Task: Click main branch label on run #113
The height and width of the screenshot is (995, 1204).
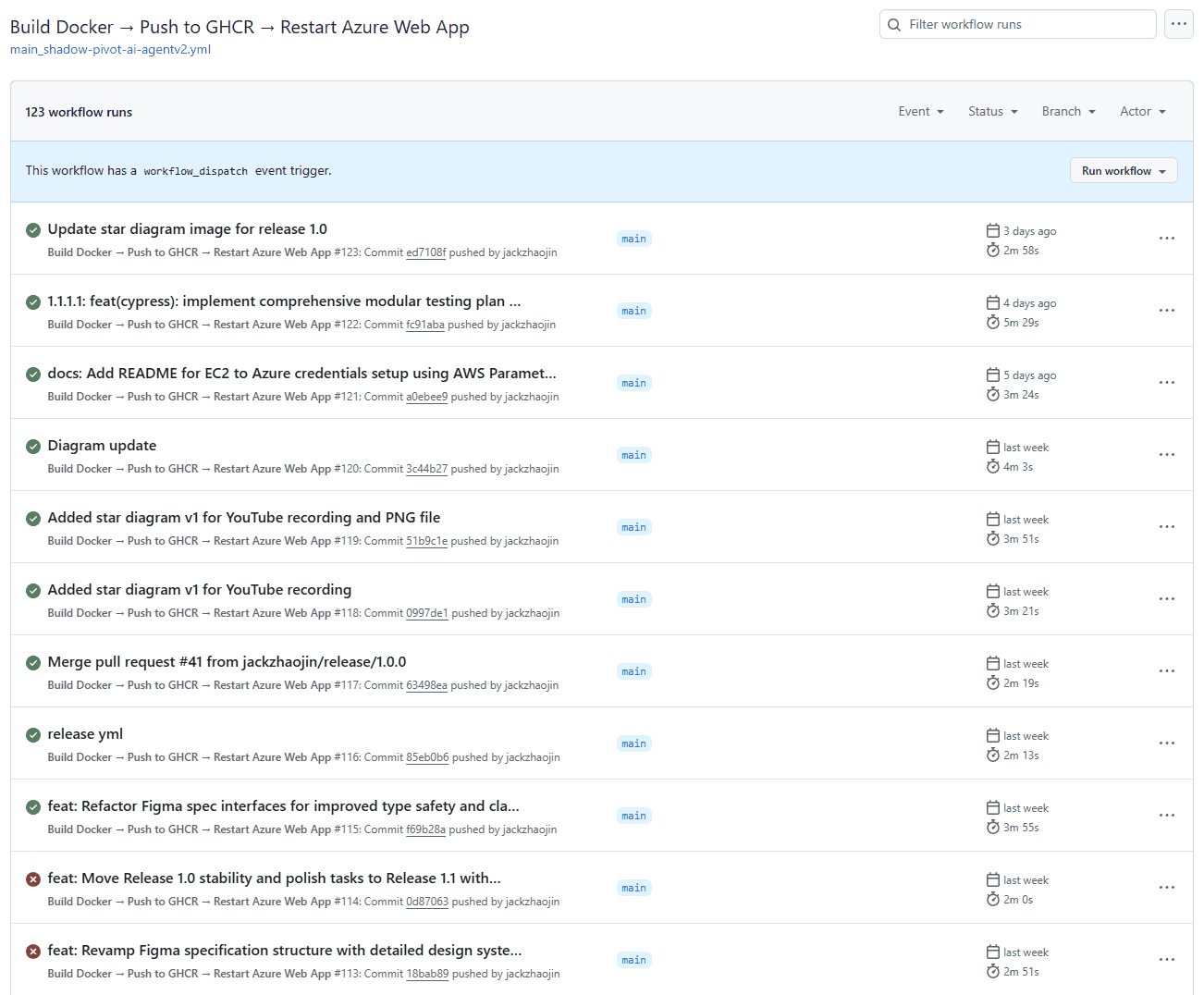Action: [x=633, y=960]
